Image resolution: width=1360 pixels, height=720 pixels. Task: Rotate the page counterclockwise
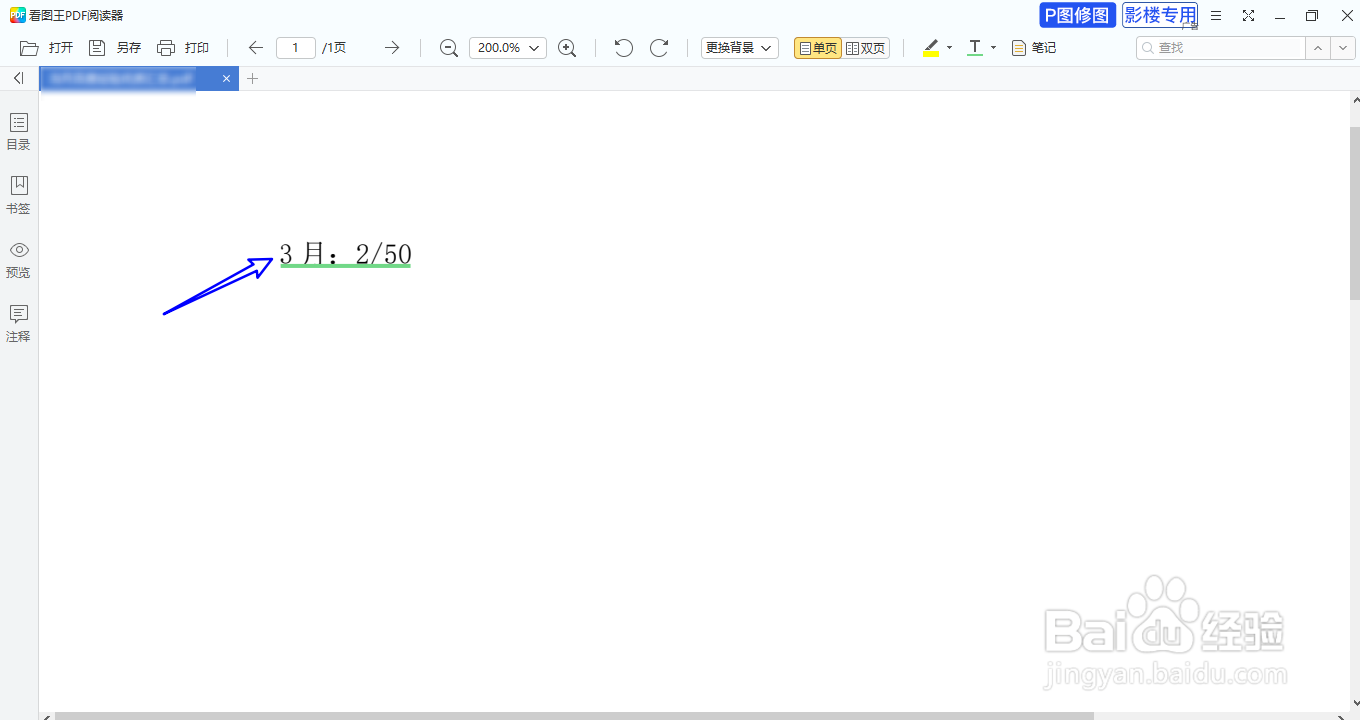pyautogui.click(x=624, y=48)
